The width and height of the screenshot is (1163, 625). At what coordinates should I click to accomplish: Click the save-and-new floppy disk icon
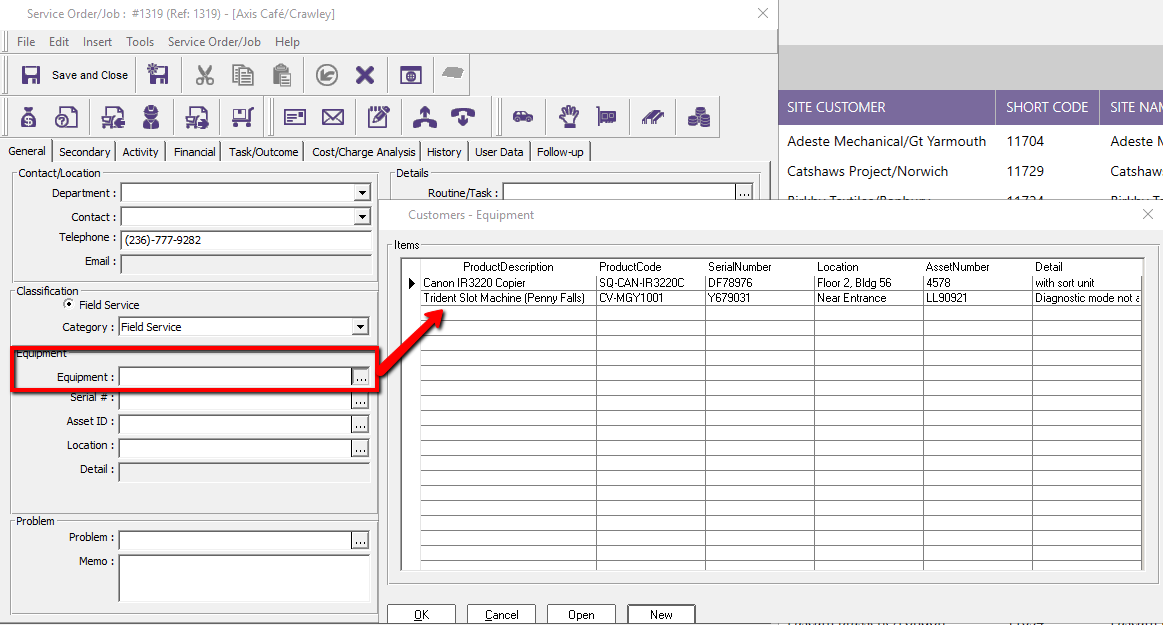coord(157,75)
